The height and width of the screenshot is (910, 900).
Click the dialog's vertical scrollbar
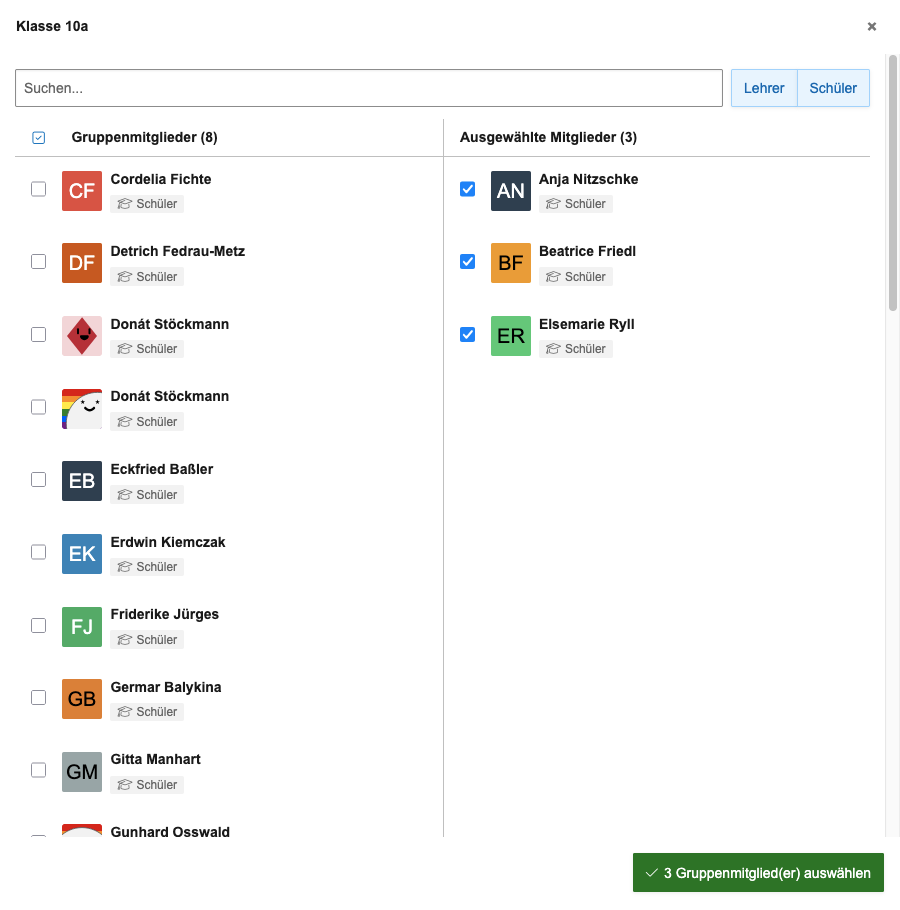click(893, 183)
